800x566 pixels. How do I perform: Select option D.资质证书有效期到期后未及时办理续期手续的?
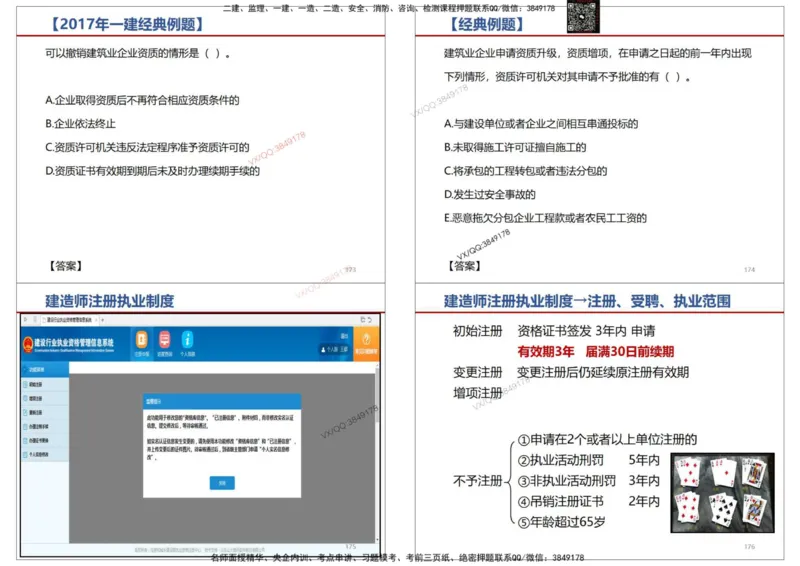click(x=153, y=171)
